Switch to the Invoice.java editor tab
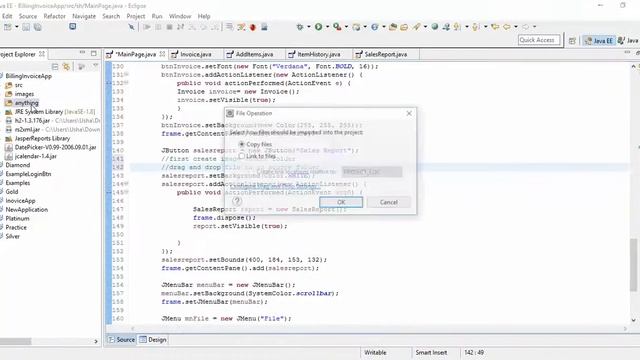The image size is (640, 360). (x=196, y=54)
